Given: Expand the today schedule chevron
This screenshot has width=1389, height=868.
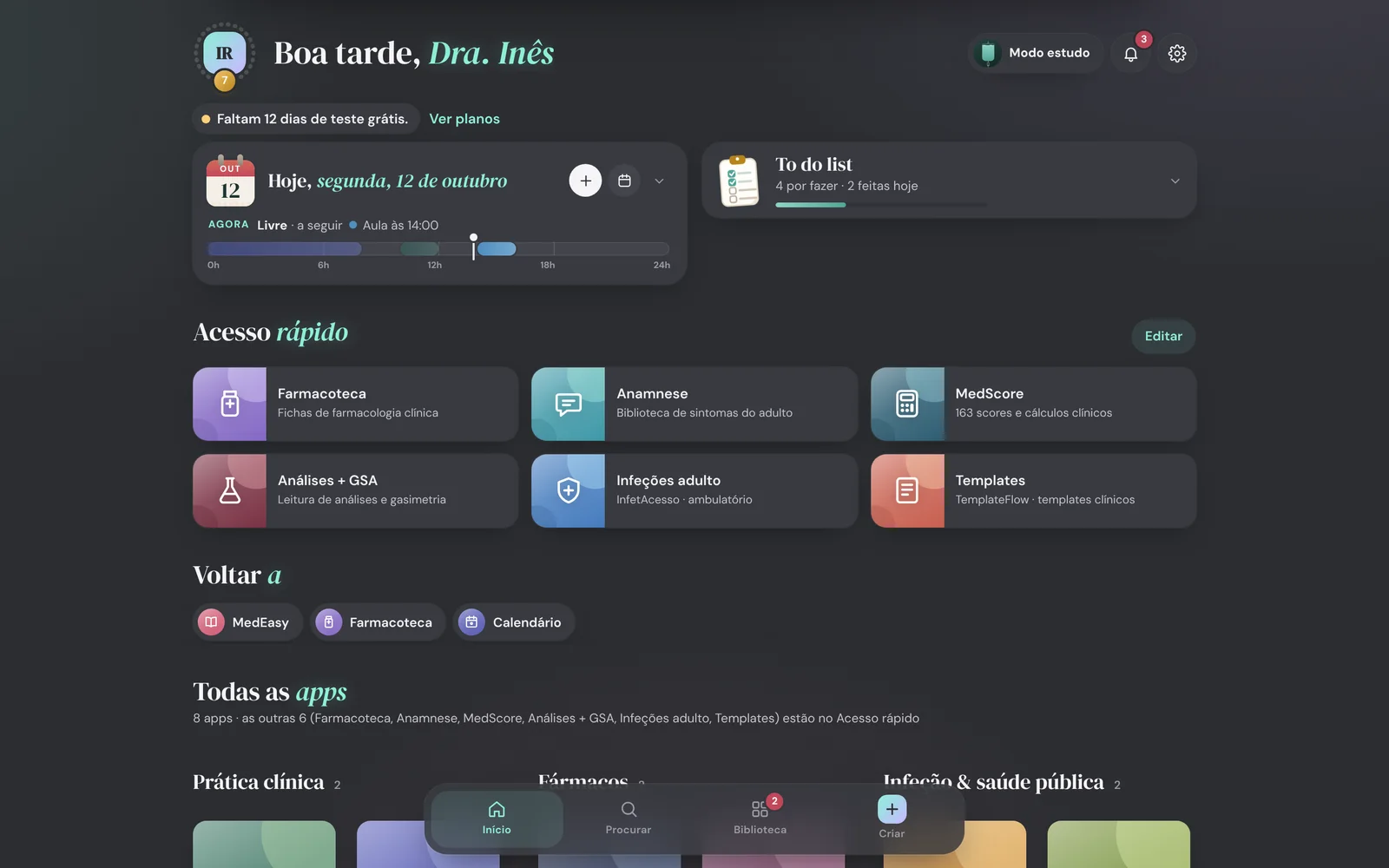Looking at the screenshot, I should 659,181.
